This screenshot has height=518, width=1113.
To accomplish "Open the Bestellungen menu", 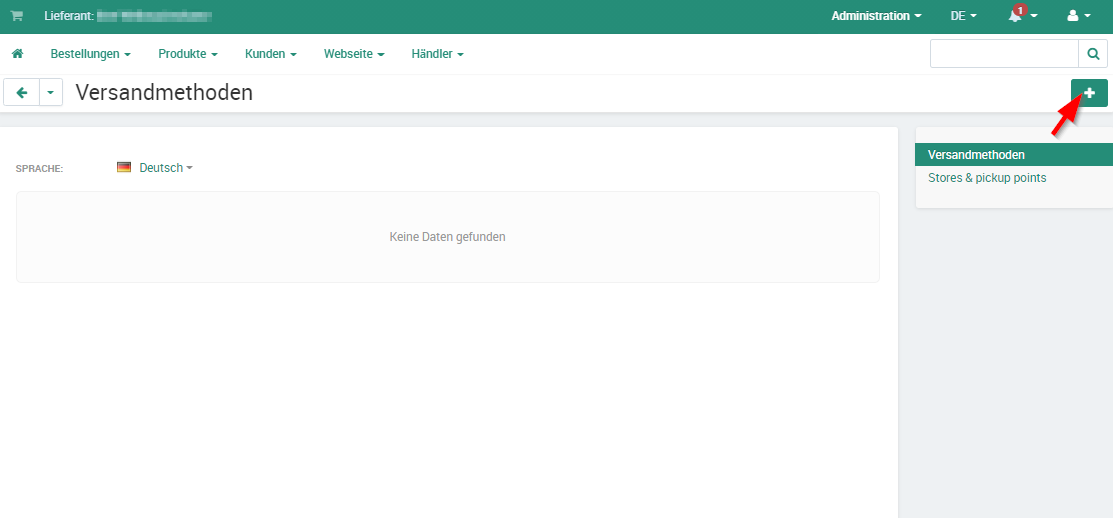I will pos(91,54).
